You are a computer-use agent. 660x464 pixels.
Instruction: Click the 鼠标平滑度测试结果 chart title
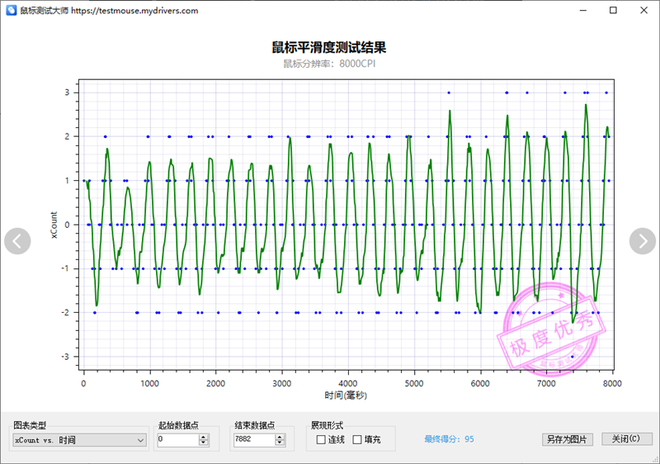coord(329,47)
